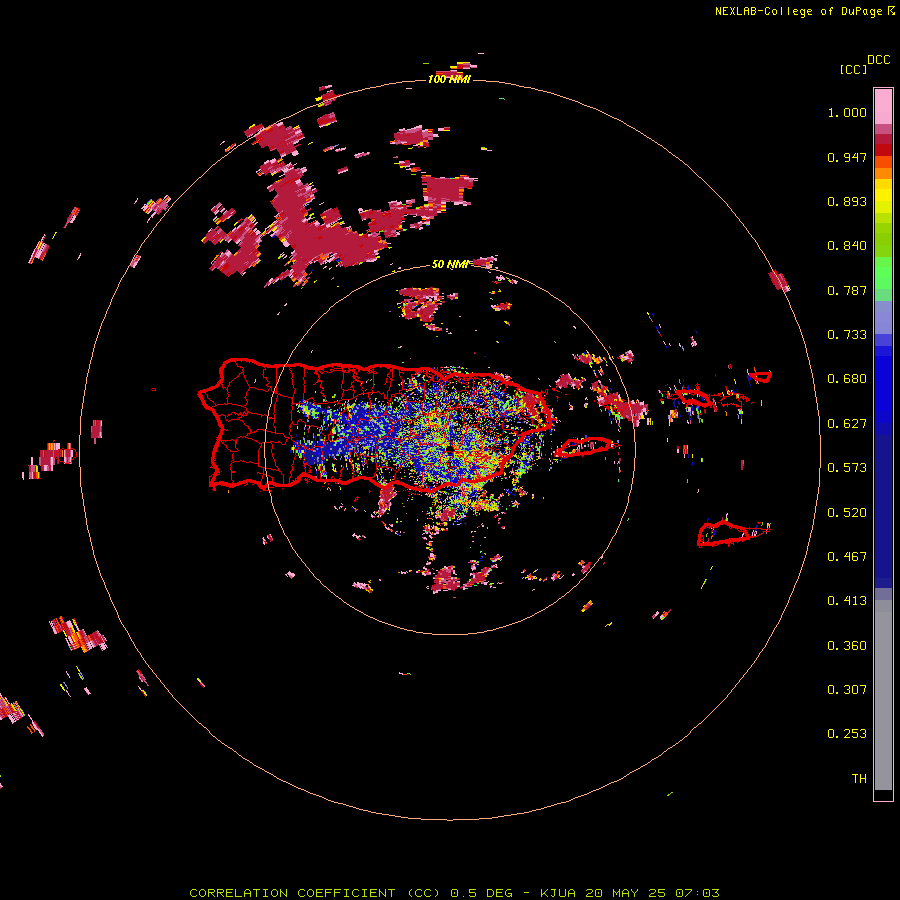Screen dimensions: 900x900
Task: Click the 0.307 scale value
Action: click(x=847, y=690)
